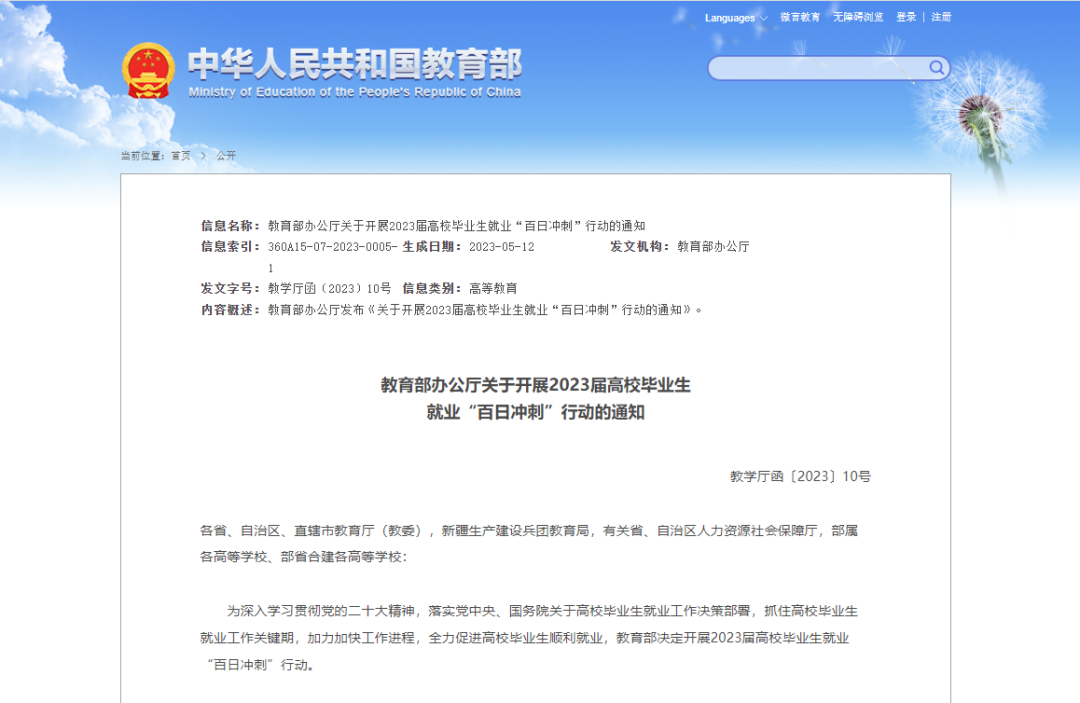Click the date 2023-05-12
This screenshot has width=1080, height=703.
(x=501, y=246)
